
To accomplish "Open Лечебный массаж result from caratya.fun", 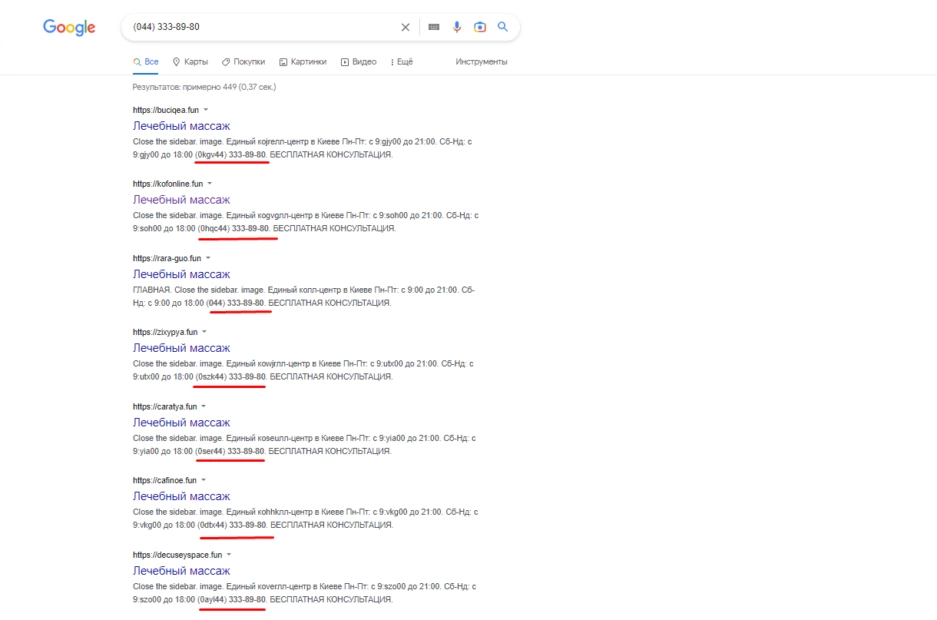I will (x=181, y=422).
